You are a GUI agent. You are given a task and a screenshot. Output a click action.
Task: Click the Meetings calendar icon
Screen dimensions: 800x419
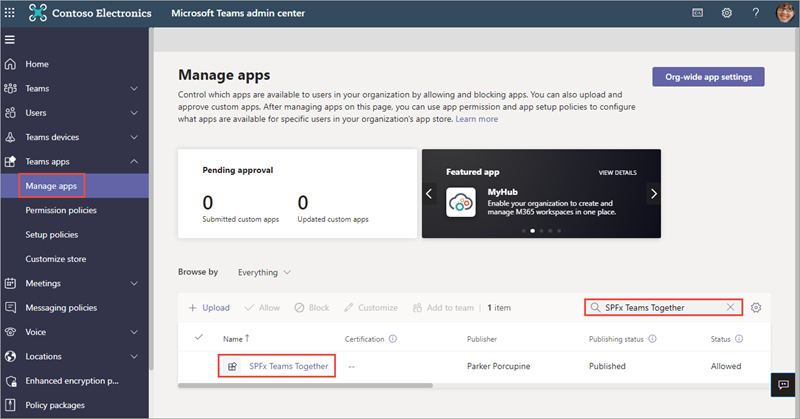click(x=10, y=283)
